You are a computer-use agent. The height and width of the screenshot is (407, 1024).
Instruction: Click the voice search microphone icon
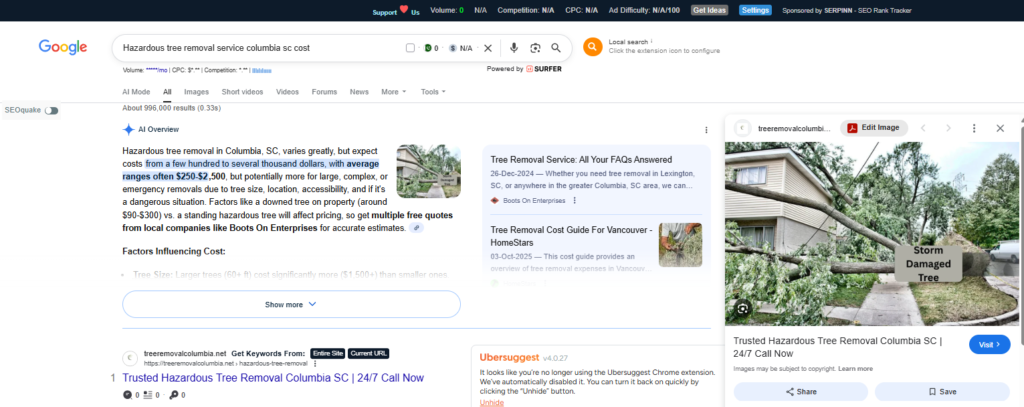pyautogui.click(x=514, y=48)
